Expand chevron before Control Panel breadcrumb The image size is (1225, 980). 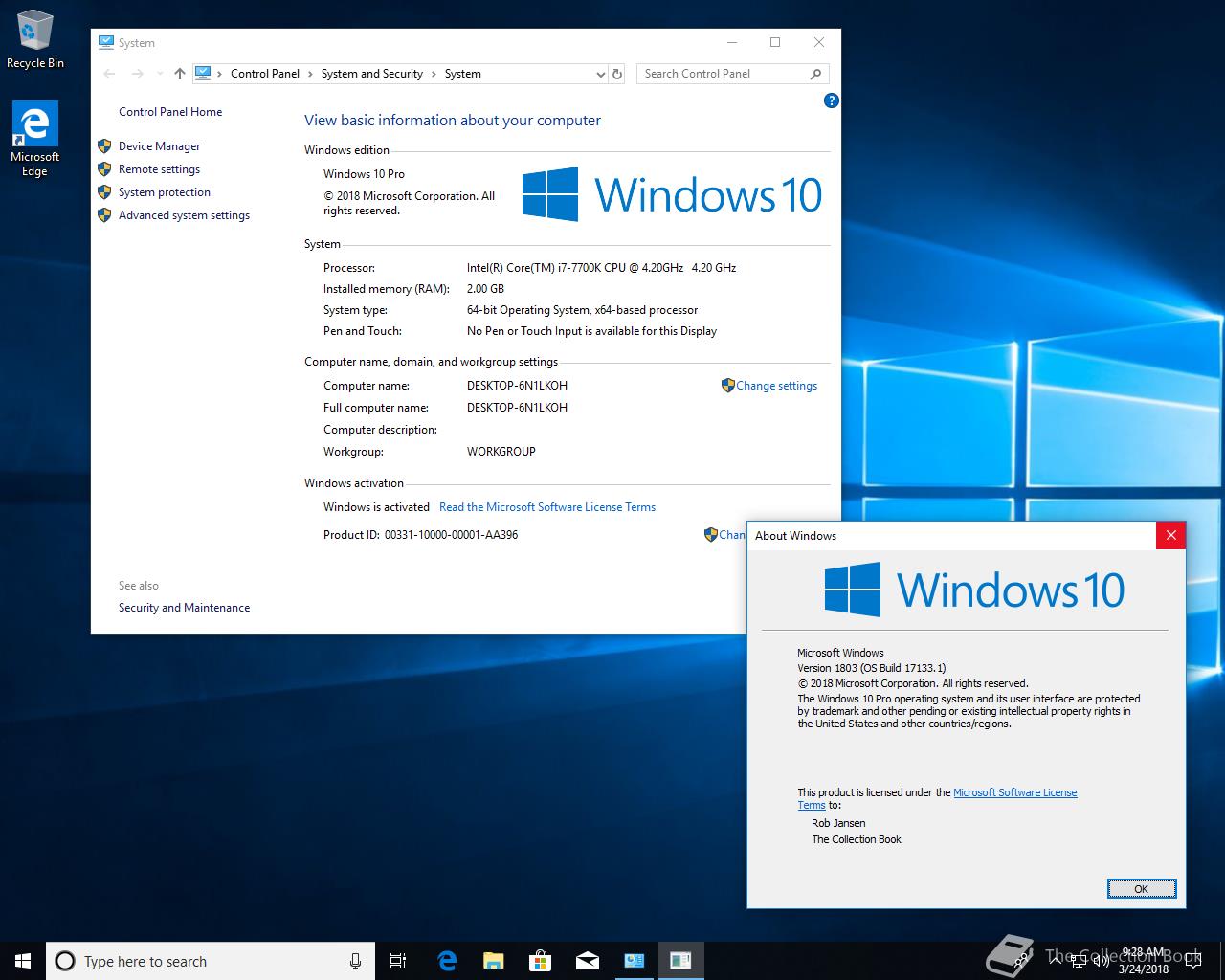click(220, 74)
